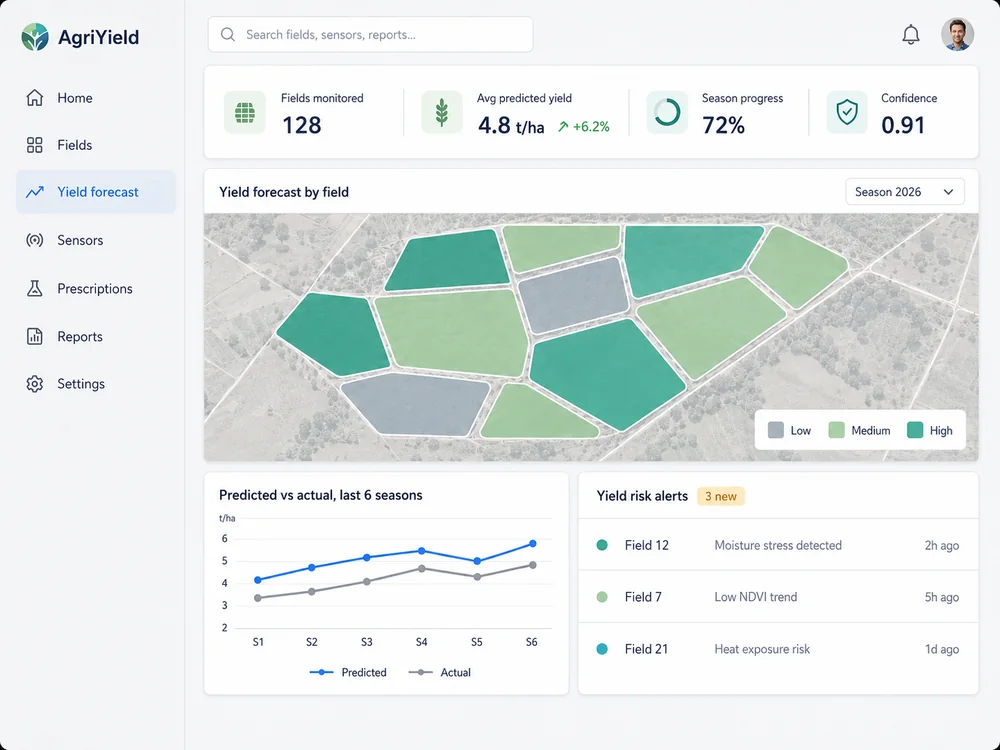The height and width of the screenshot is (750, 1000).
Task: Focus the search fields, sensors, reports box
Action: tap(371, 34)
